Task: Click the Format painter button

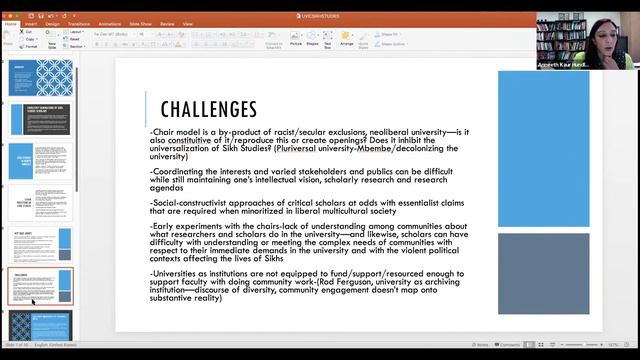Action: coord(29,47)
